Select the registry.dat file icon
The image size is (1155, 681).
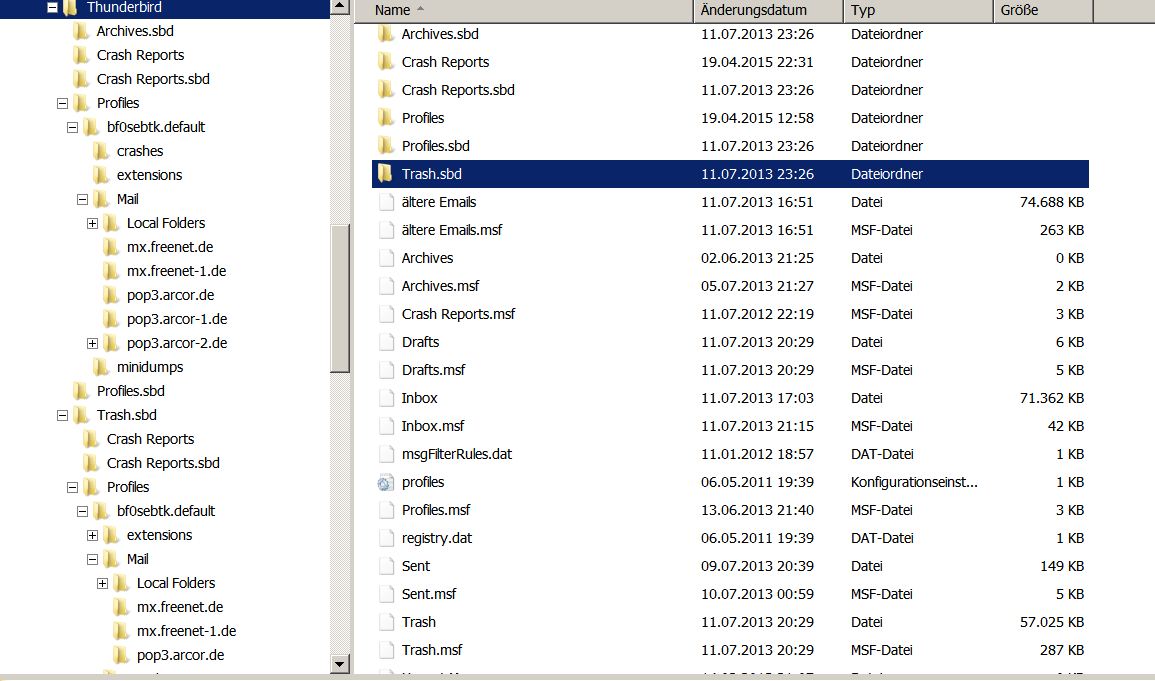tap(386, 538)
